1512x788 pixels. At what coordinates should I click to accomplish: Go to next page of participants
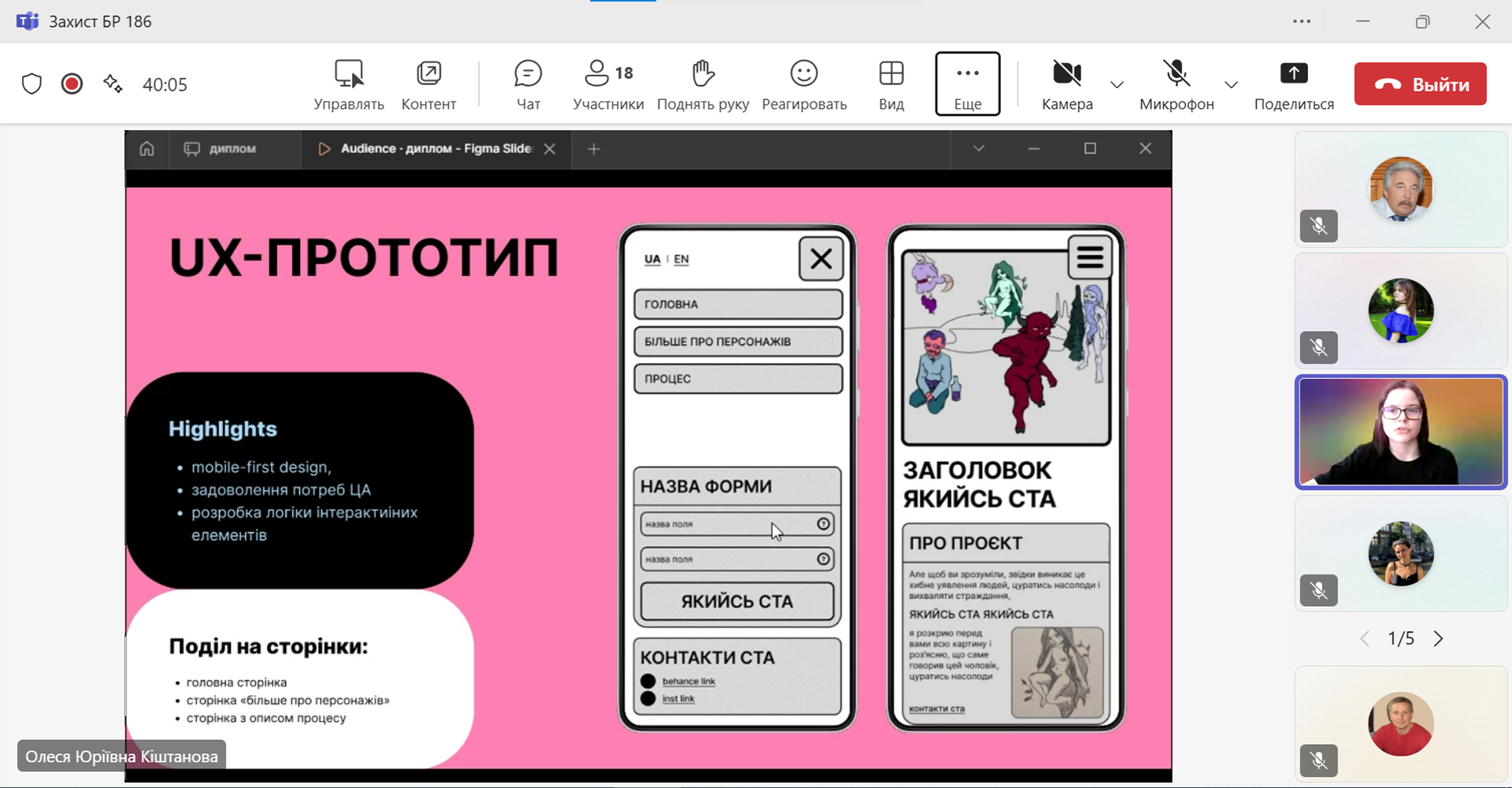1438,638
